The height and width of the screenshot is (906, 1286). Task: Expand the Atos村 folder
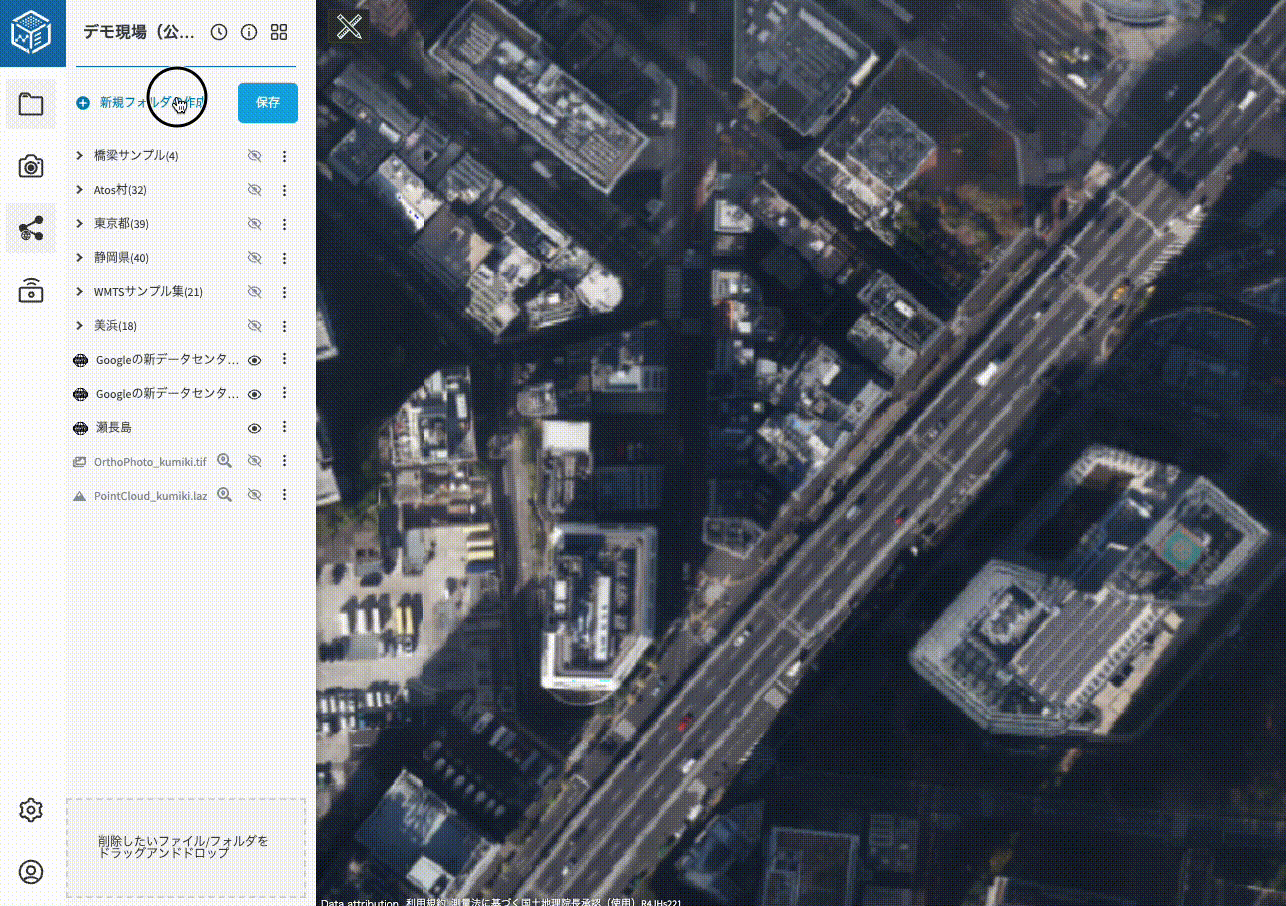click(x=80, y=190)
